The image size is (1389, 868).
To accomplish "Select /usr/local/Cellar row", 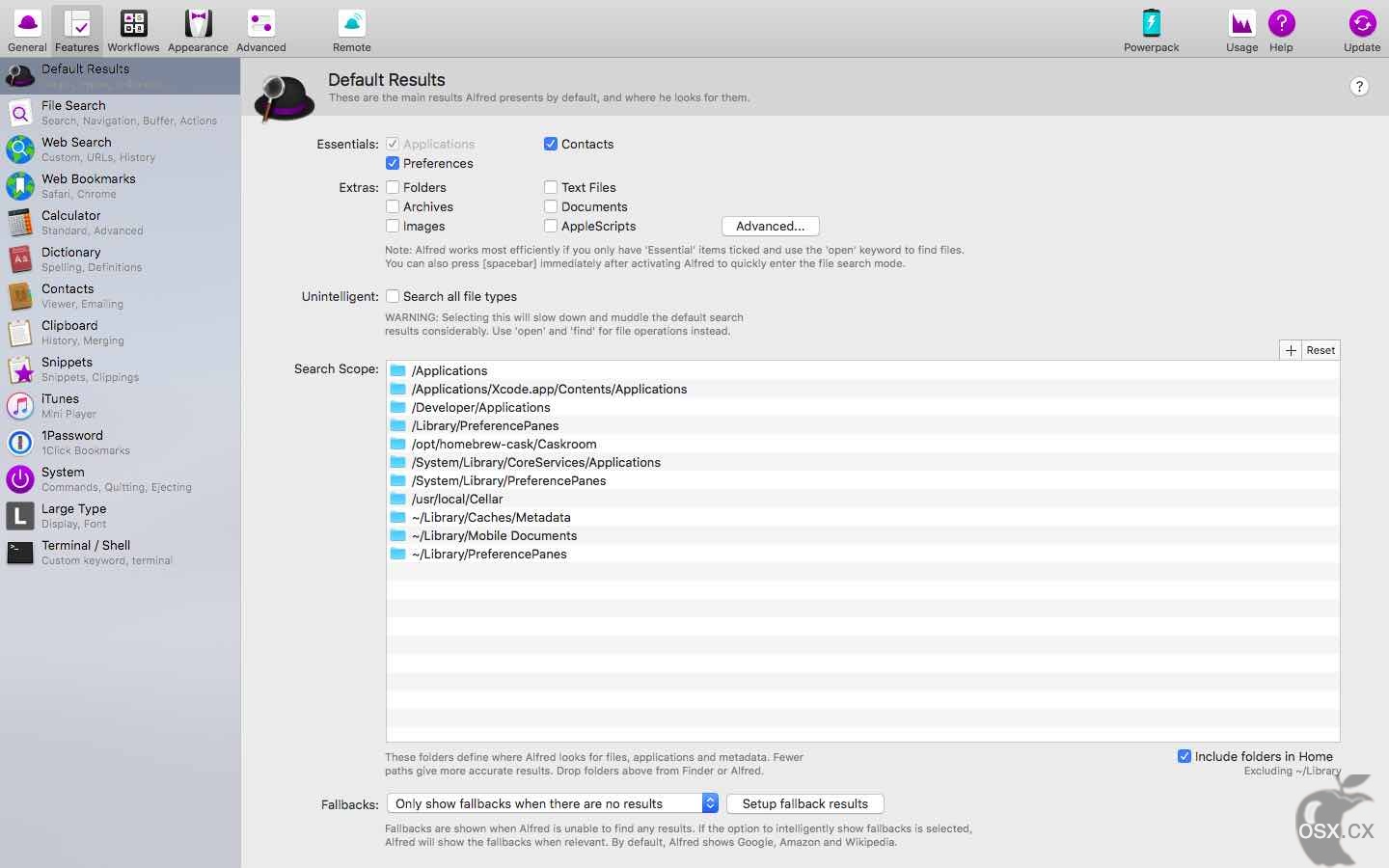I will pyautogui.click(x=862, y=499).
